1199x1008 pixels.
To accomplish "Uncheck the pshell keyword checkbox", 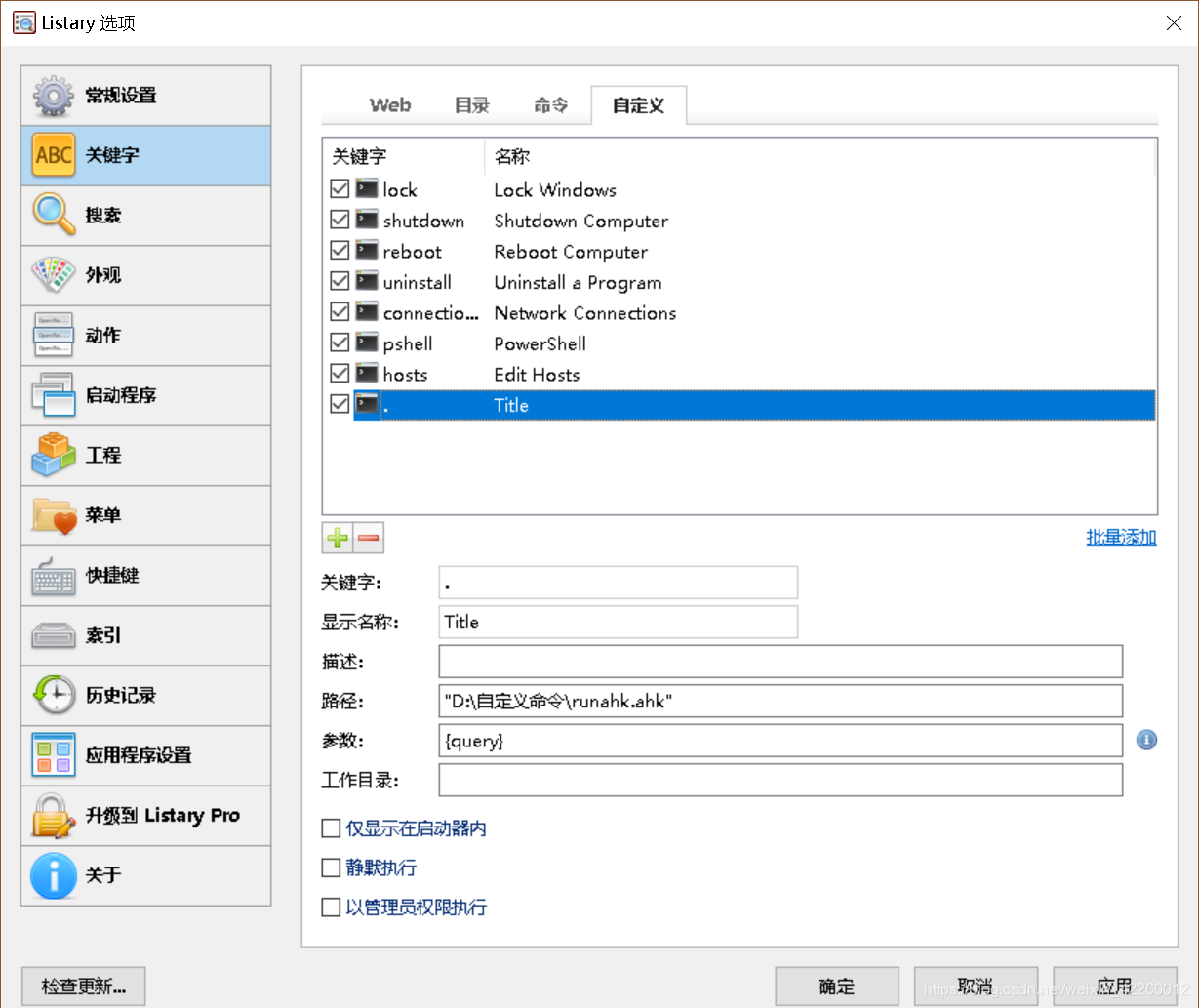I will [x=340, y=343].
